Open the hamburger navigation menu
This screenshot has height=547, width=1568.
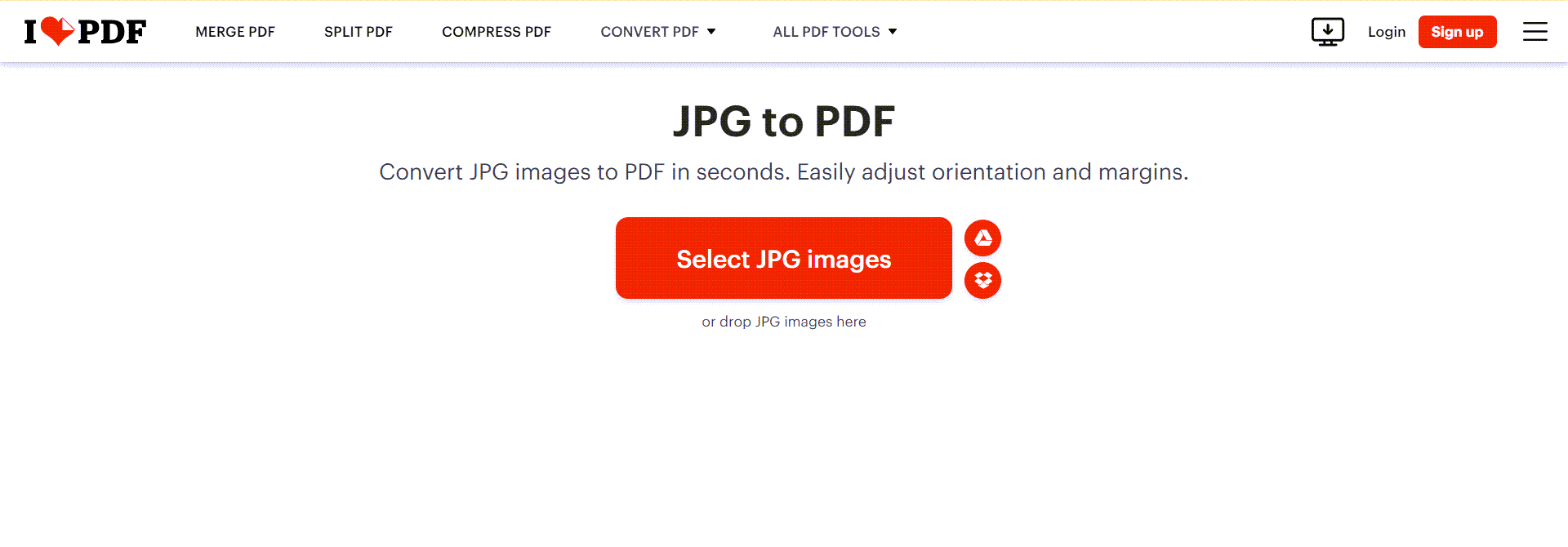point(1535,32)
